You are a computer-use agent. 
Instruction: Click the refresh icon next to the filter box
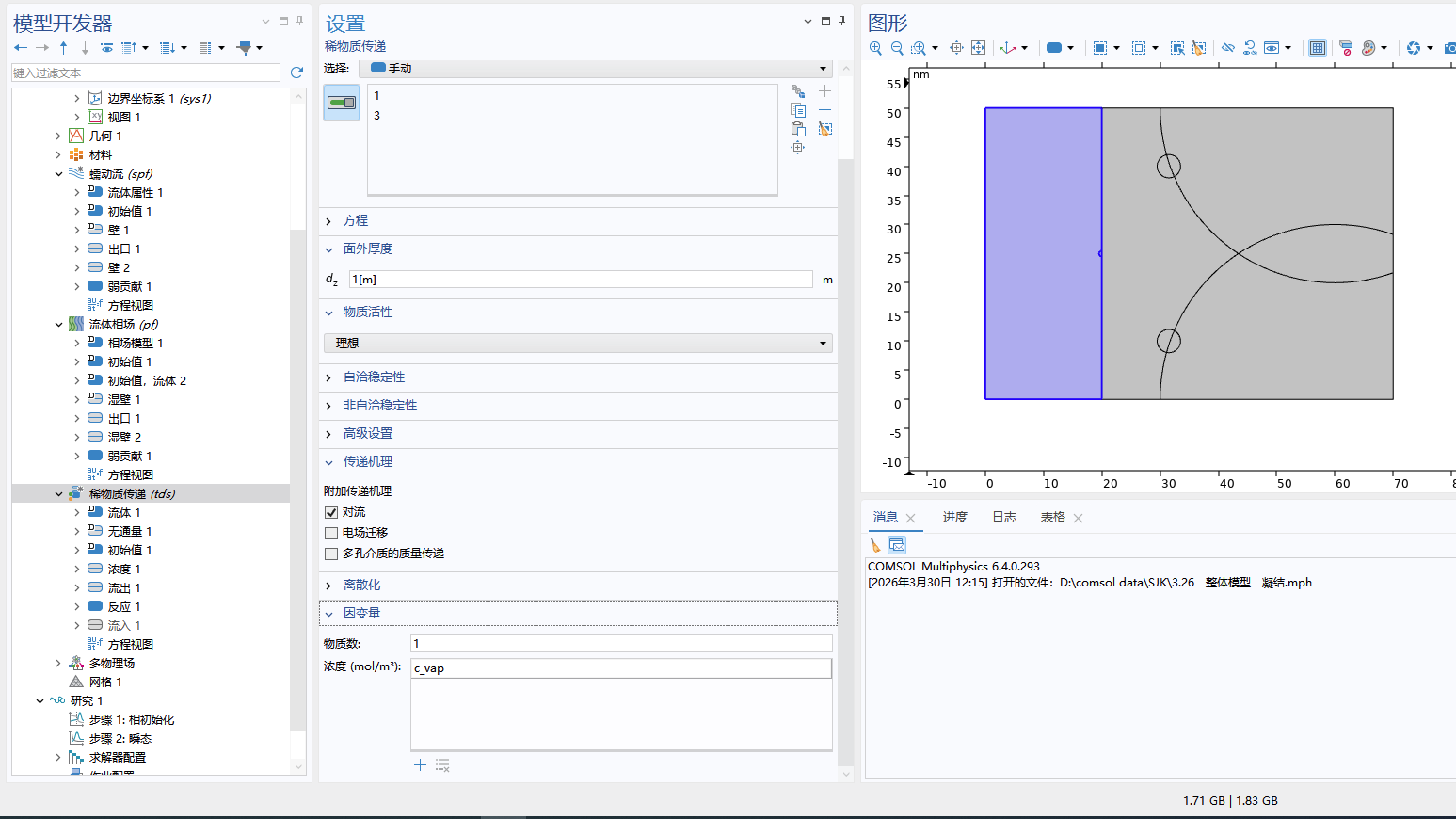tap(296, 72)
